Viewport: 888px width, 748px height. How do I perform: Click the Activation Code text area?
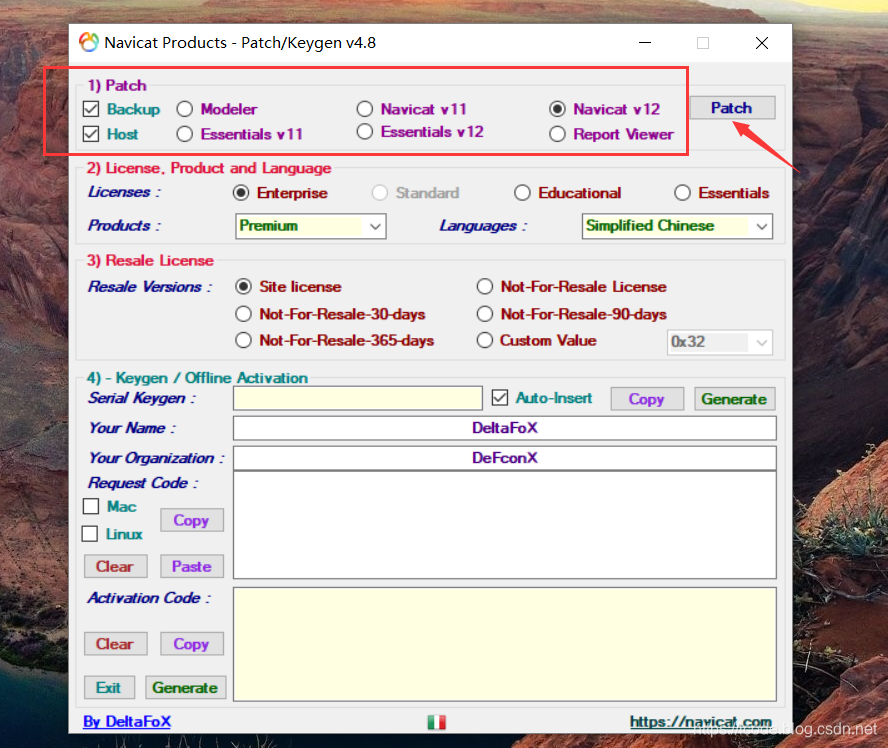[505, 644]
